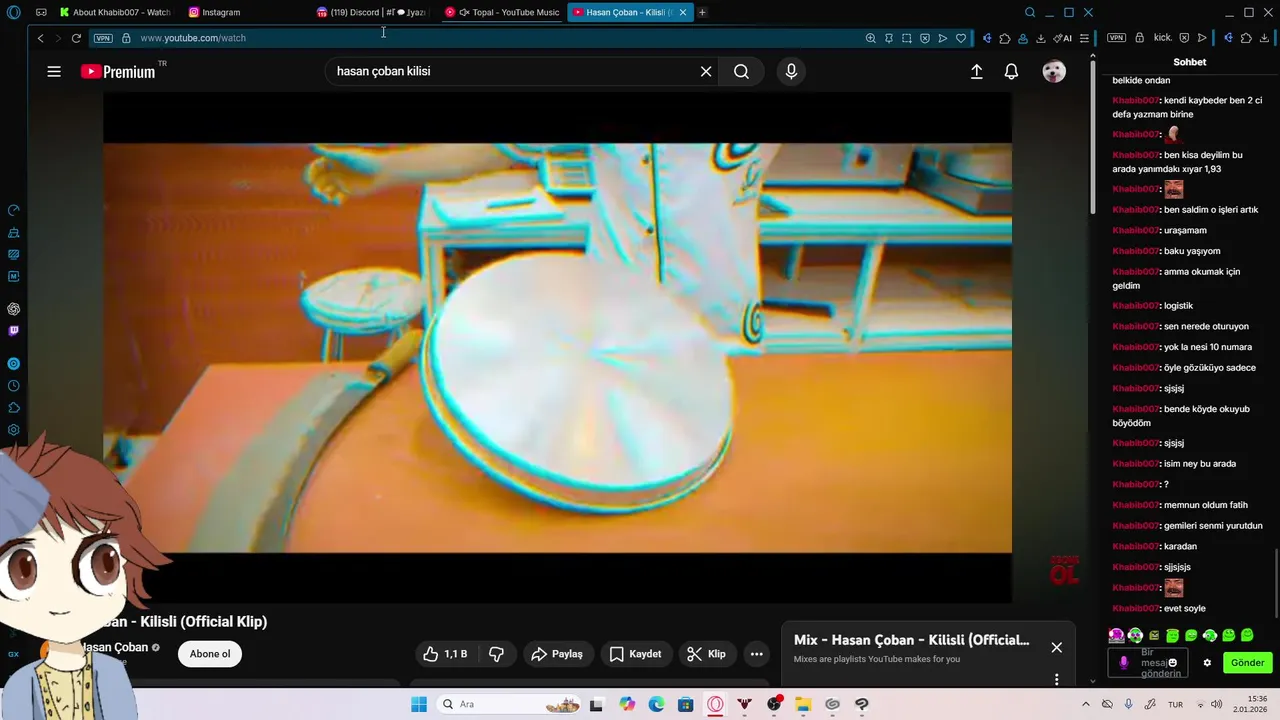Click the chat message "evet soyle"
Image resolution: width=1280 pixels, height=720 pixels.
(x=1185, y=608)
